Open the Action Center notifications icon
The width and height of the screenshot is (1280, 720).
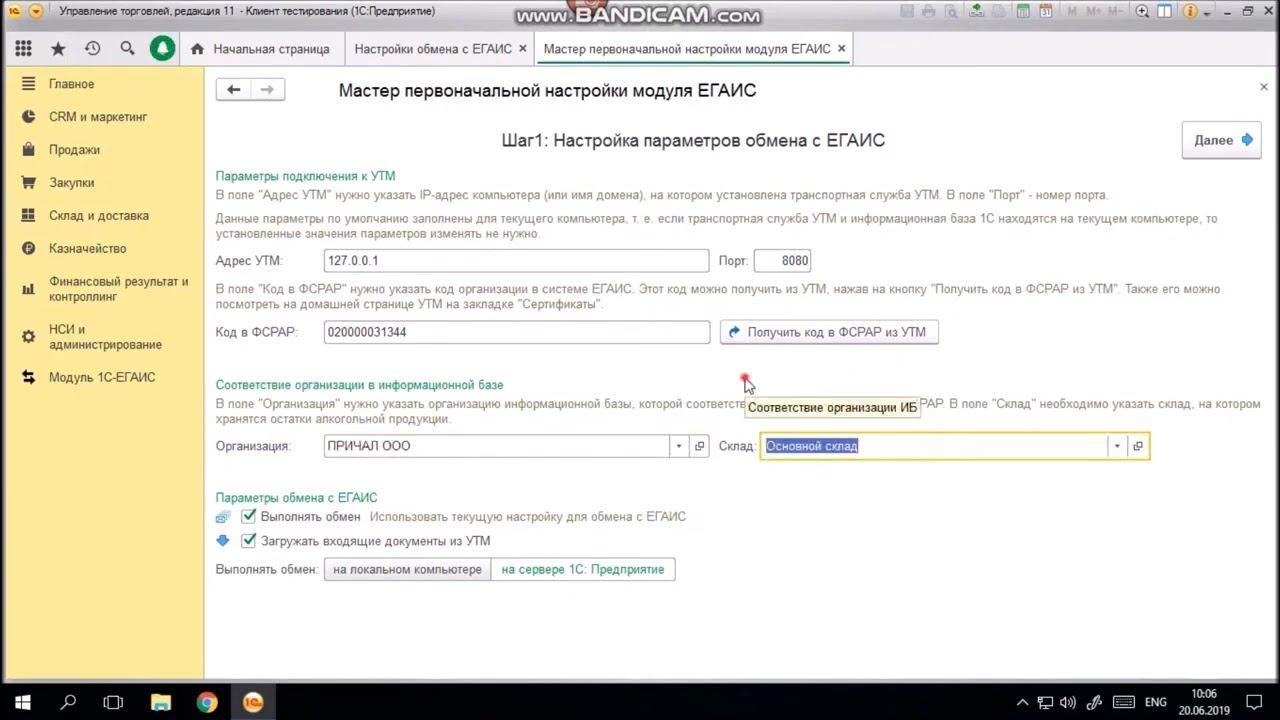pyautogui.click(x=1255, y=702)
